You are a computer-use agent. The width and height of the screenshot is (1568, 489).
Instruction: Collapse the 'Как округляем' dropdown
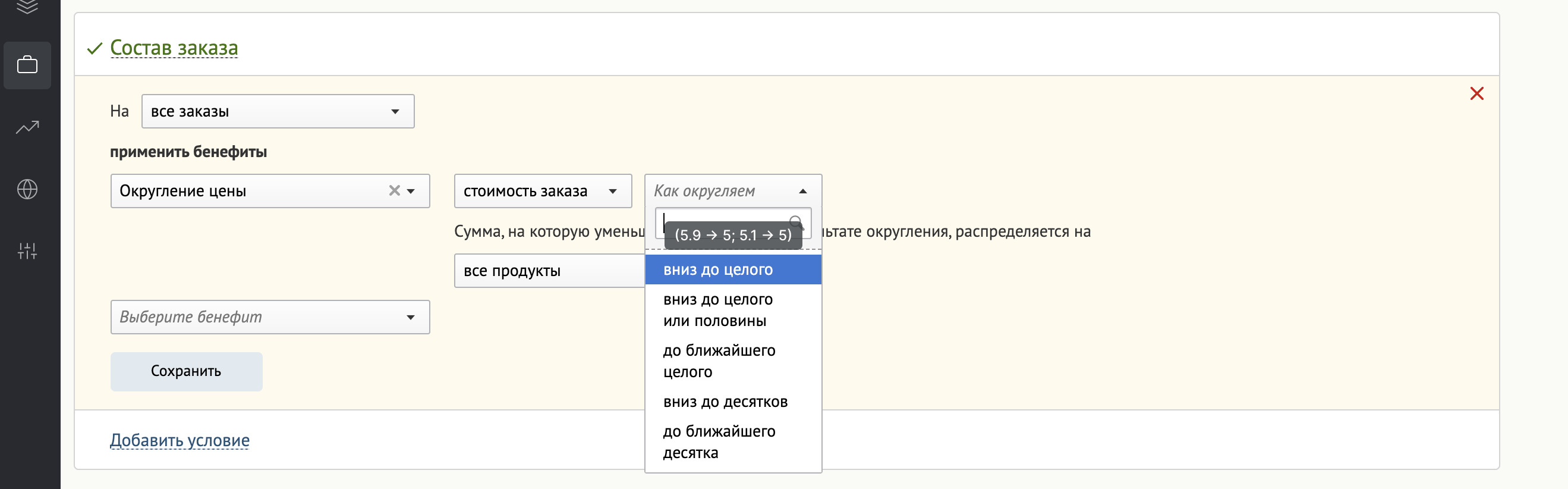tap(733, 191)
